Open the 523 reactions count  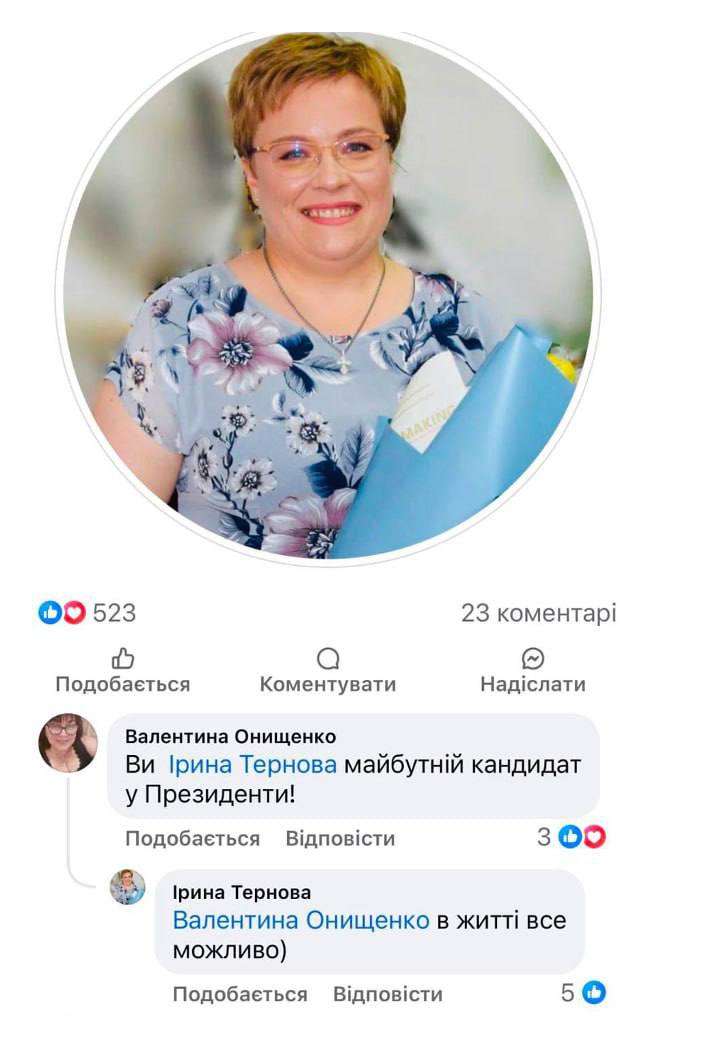click(x=114, y=613)
